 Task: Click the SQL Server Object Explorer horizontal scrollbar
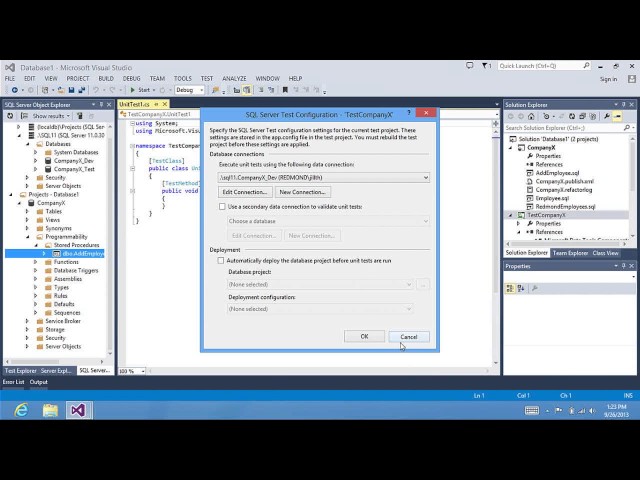[x=55, y=362]
